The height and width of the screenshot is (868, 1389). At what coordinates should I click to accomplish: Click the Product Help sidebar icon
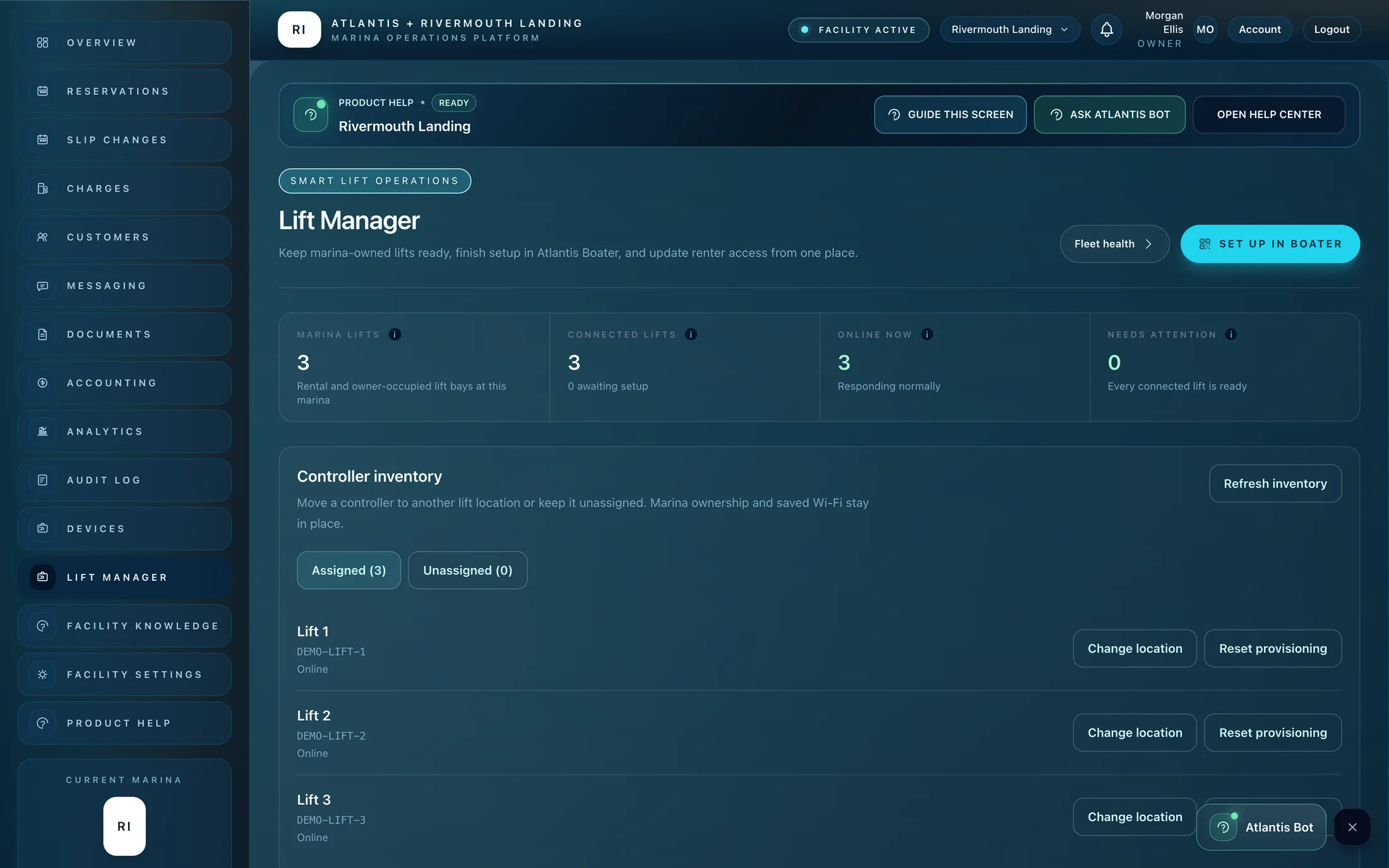coord(42,723)
